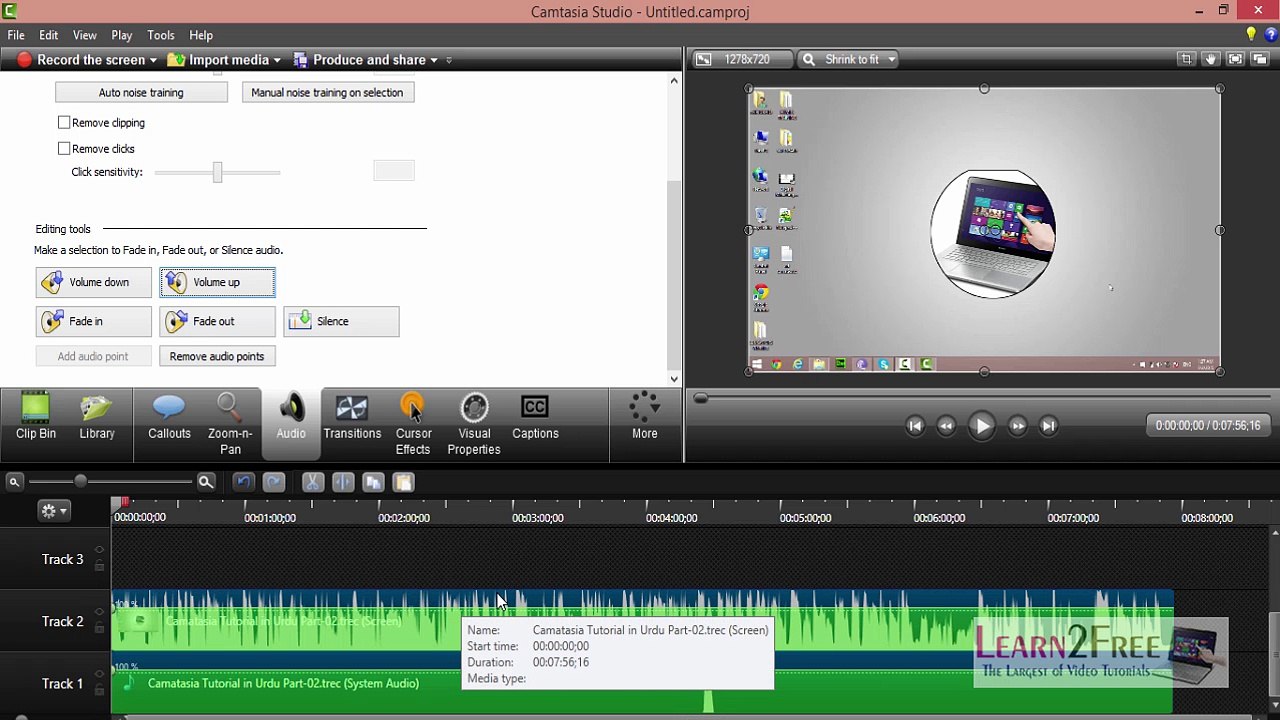Click Produce and share button

(x=360, y=60)
